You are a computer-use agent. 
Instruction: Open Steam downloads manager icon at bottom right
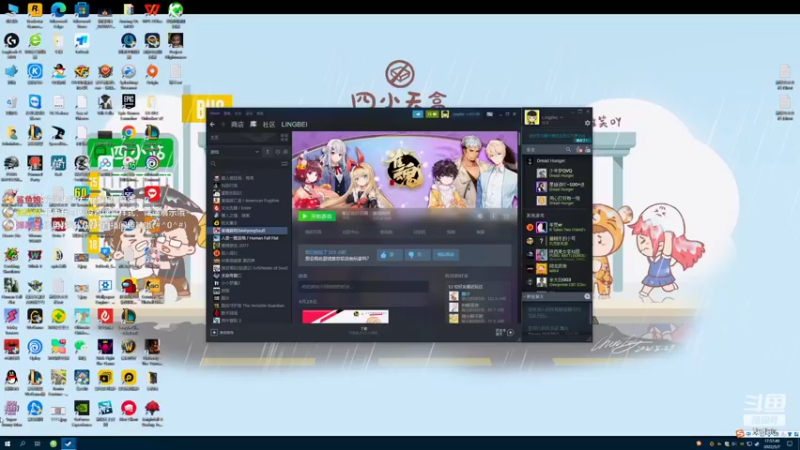click(x=510, y=333)
